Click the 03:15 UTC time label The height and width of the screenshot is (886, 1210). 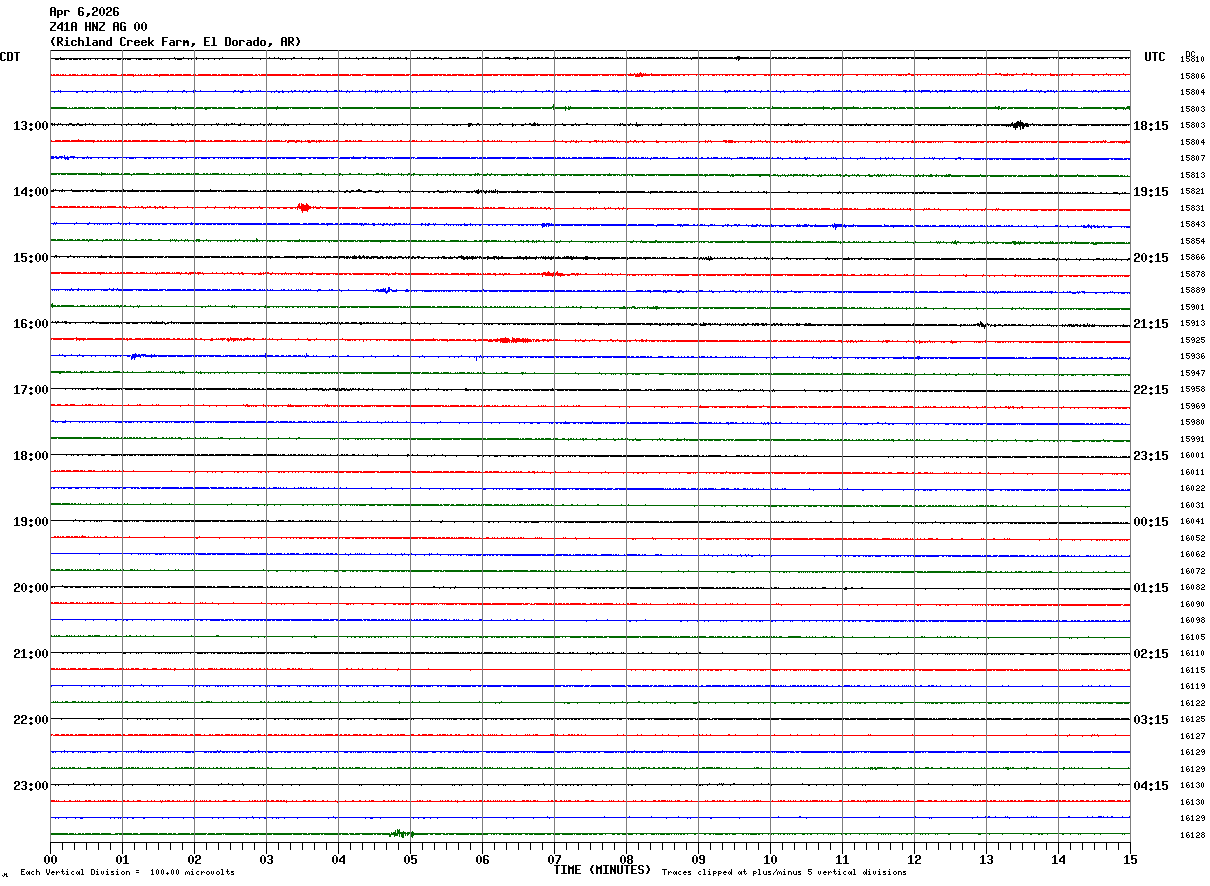(x=1151, y=720)
